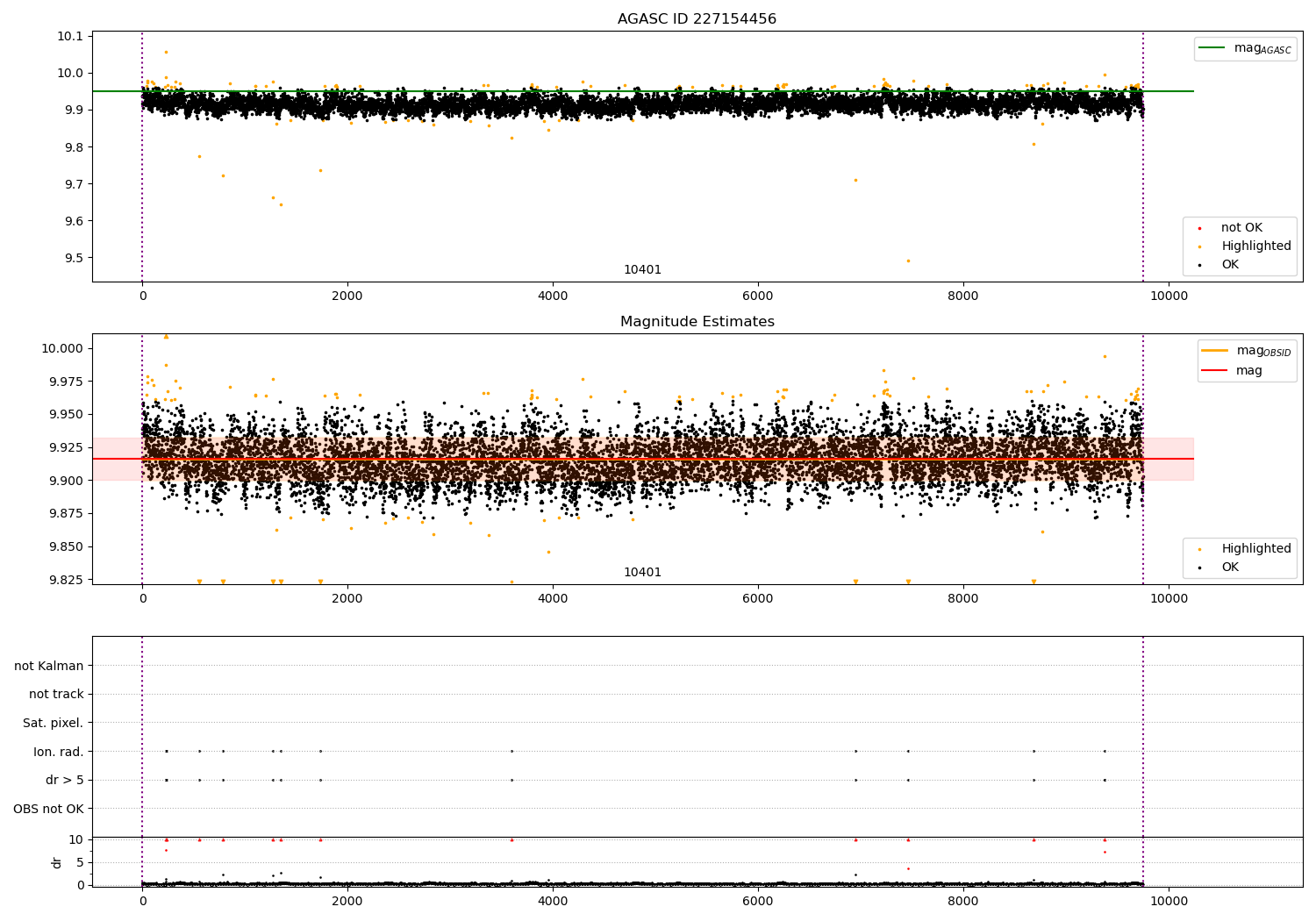The width and height of the screenshot is (1316, 921).
Task: Click the '5' tick on the dr axis
Action: click(80, 862)
